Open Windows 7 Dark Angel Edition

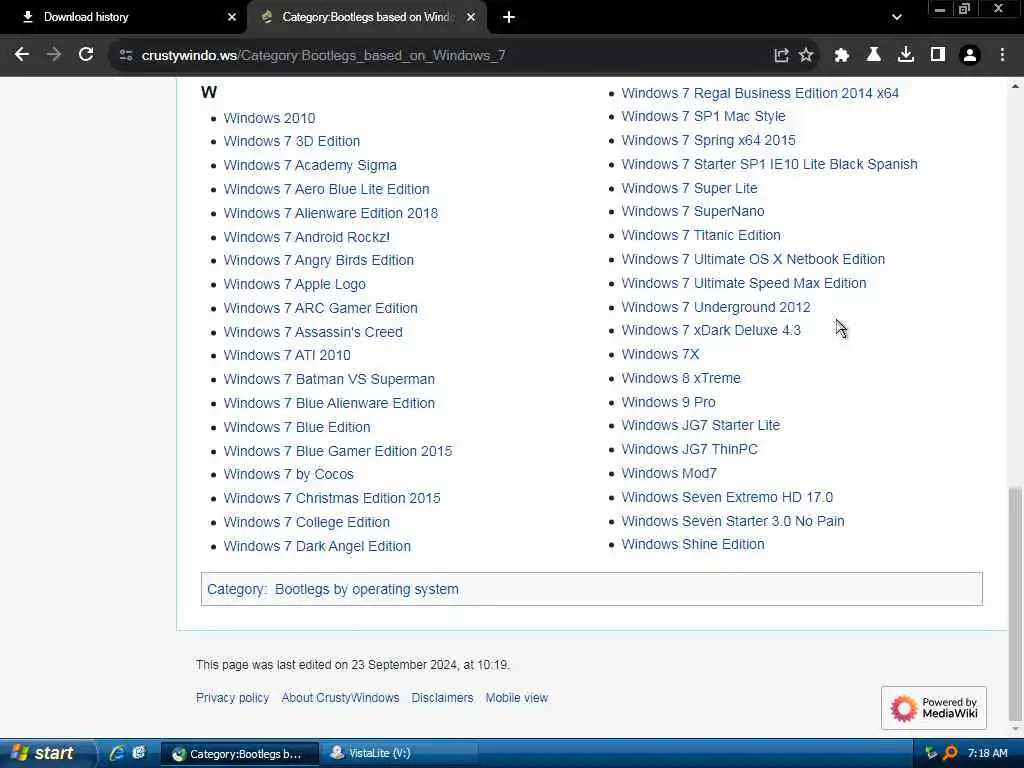(317, 547)
